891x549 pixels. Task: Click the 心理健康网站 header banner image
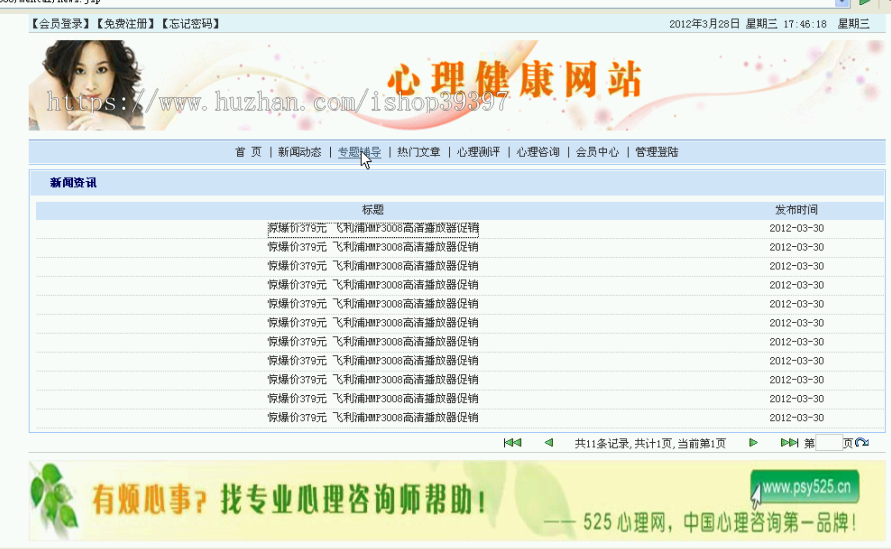tap(457, 85)
